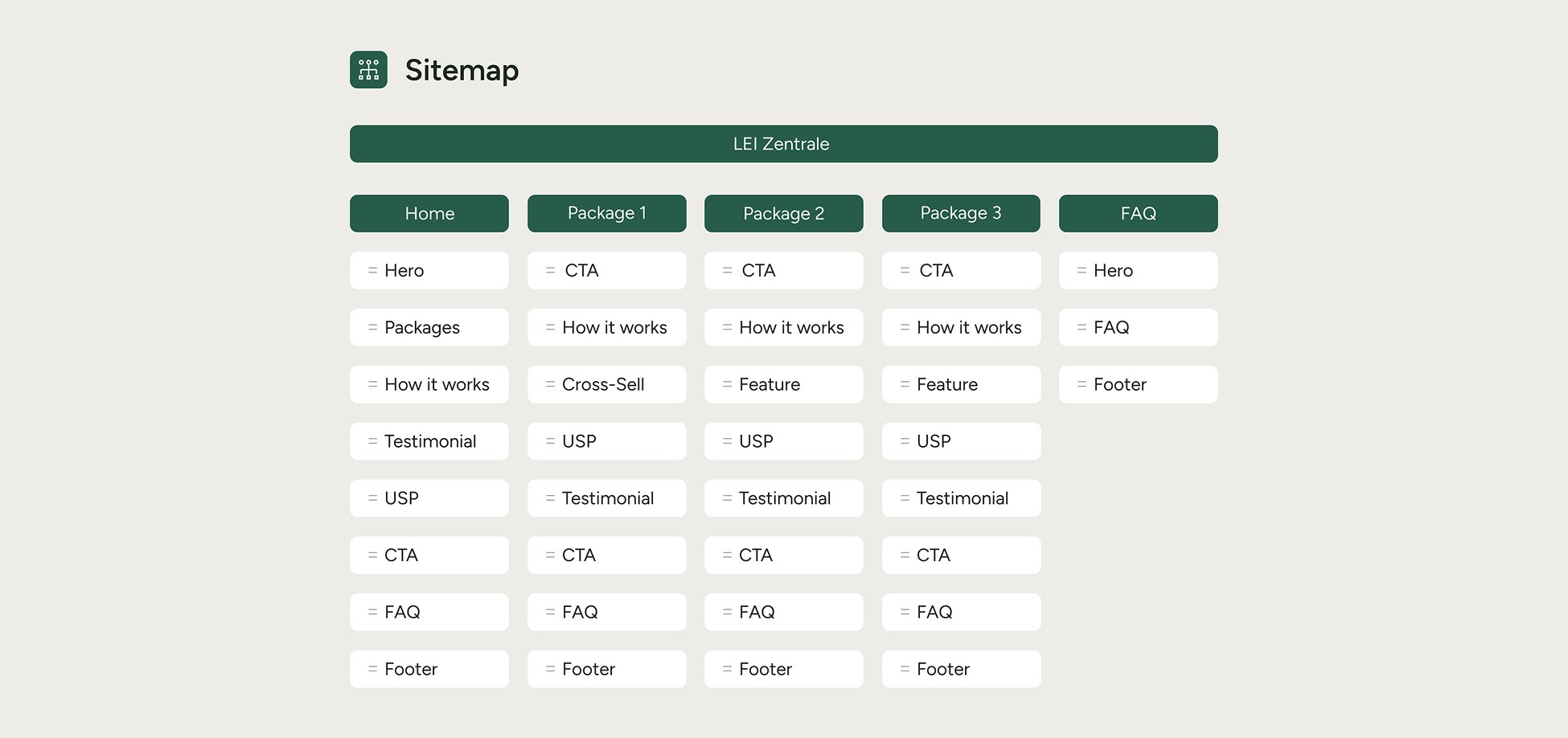Select lower CTA block in Package 2

click(x=784, y=555)
